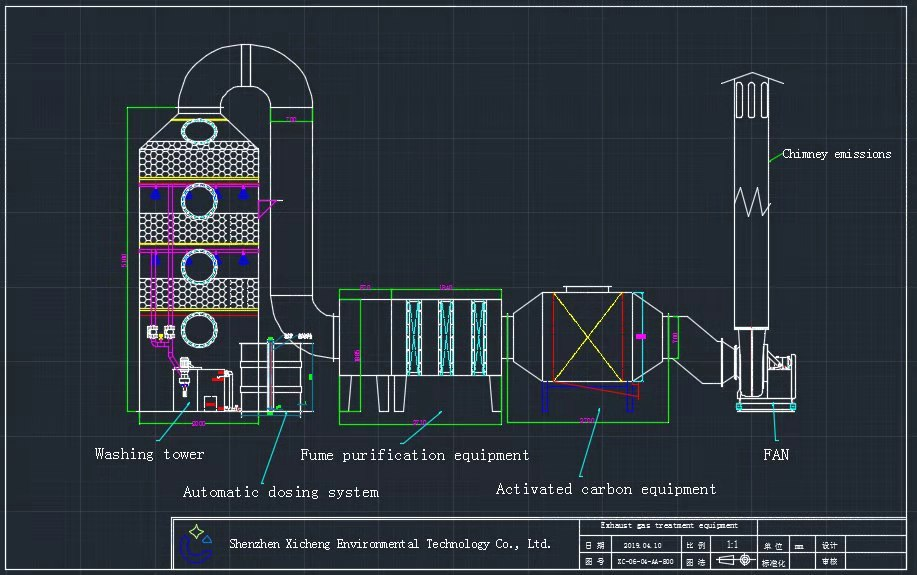Viewport: 917px width, 575px height.
Task: Select the 'Exhaust gas treatment equipment' title cell
Action: pos(669,526)
